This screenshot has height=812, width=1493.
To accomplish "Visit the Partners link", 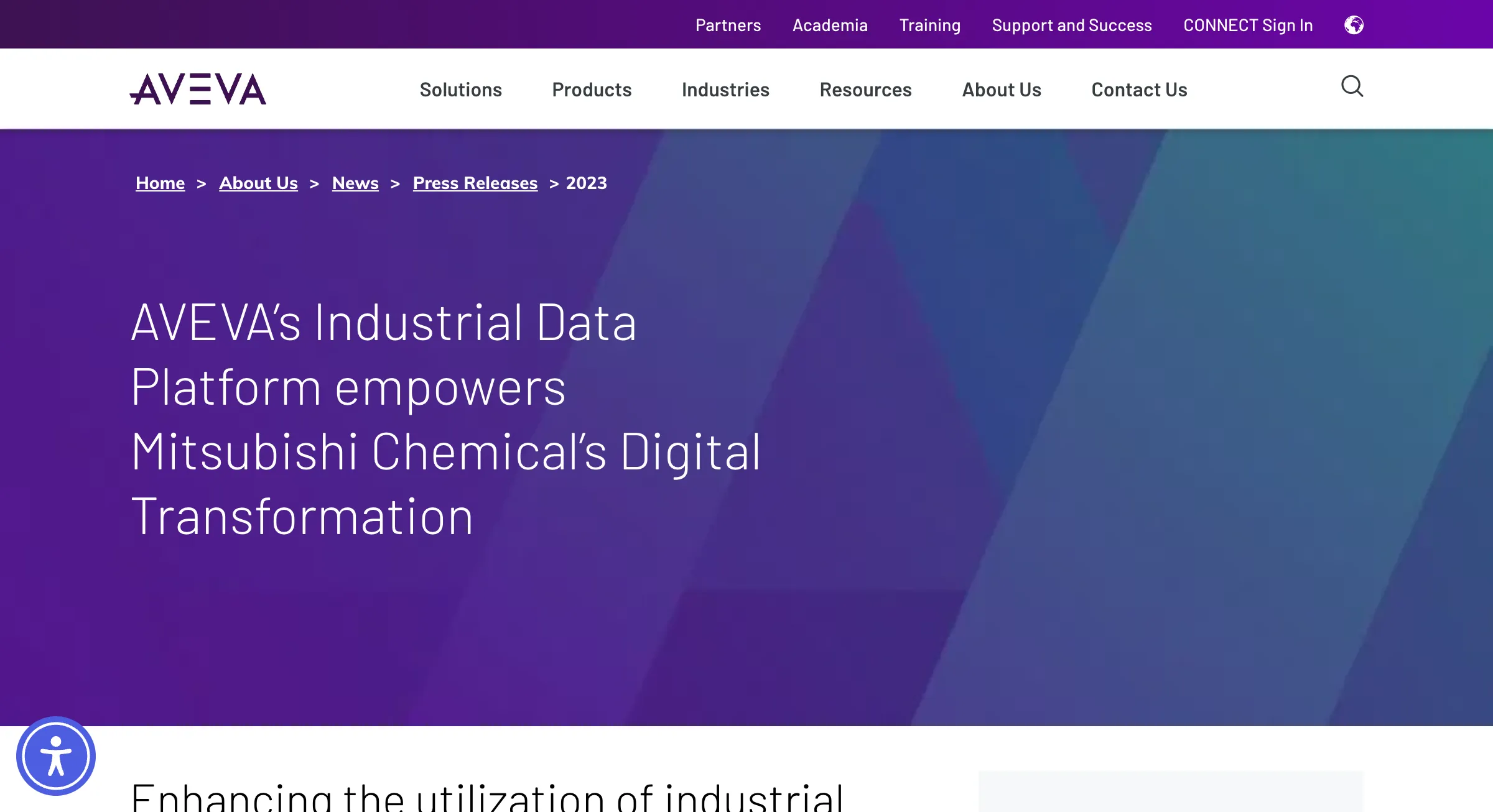I will (728, 25).
